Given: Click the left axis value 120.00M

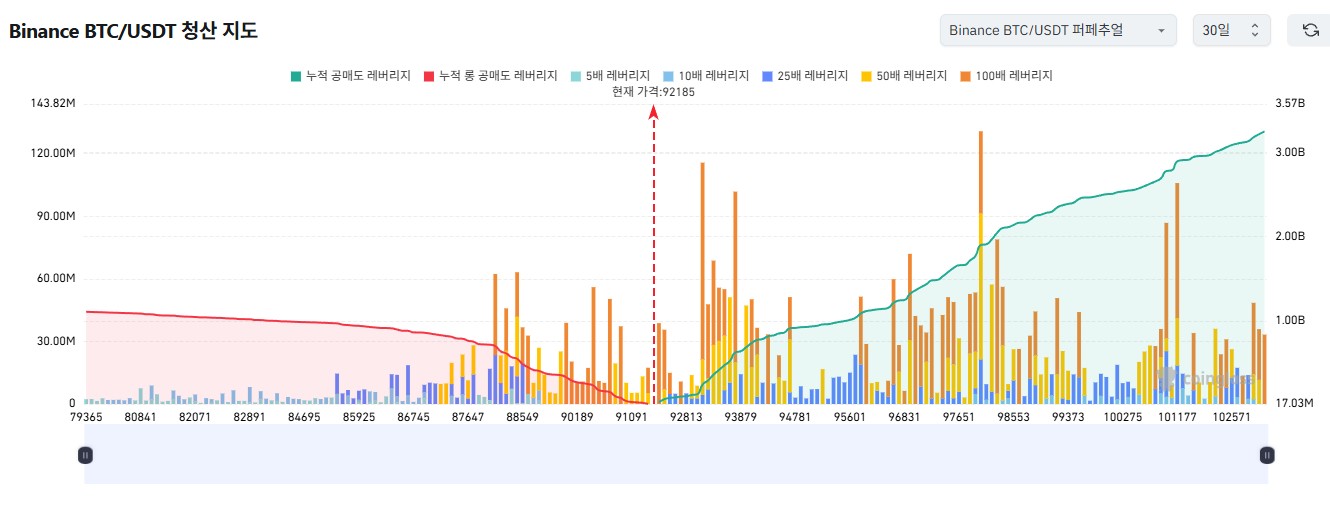Looking at the screenshot, I should 54,153.
